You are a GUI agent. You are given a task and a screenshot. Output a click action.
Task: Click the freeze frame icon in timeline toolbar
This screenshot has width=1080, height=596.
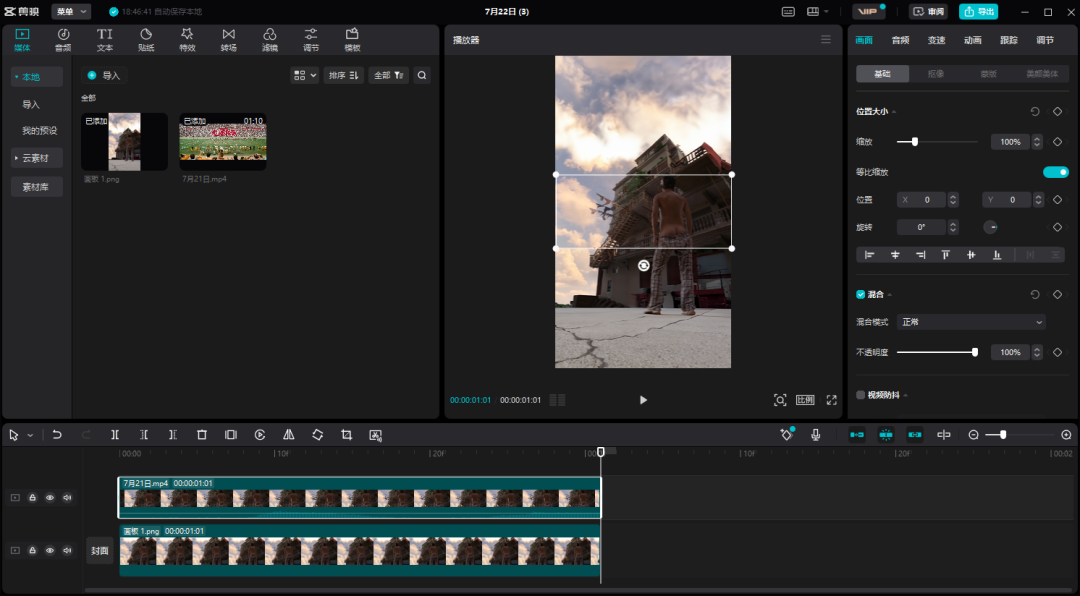click(x=231, y=435)
